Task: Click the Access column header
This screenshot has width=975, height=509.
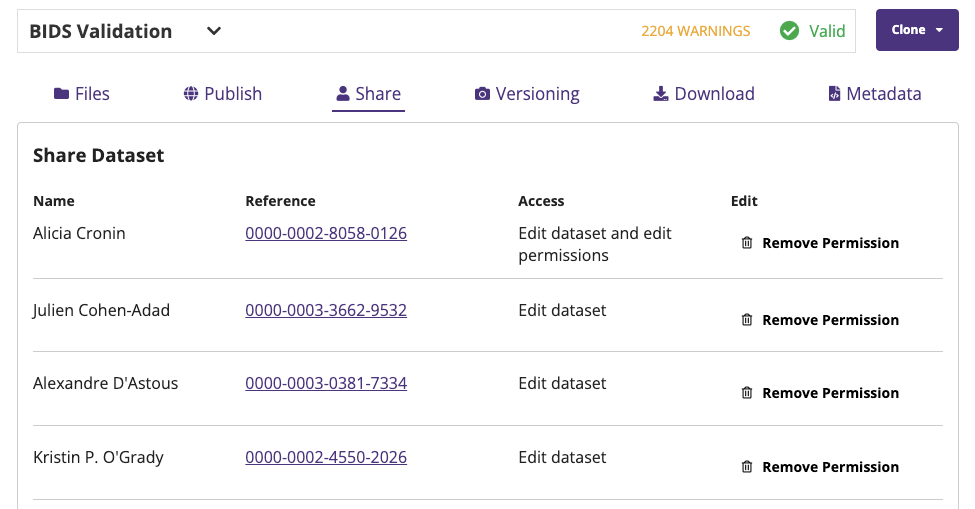Action: point(541,201)
